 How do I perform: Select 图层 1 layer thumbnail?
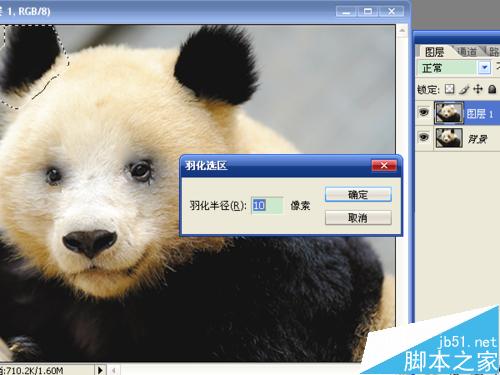(x=449, y=113)
